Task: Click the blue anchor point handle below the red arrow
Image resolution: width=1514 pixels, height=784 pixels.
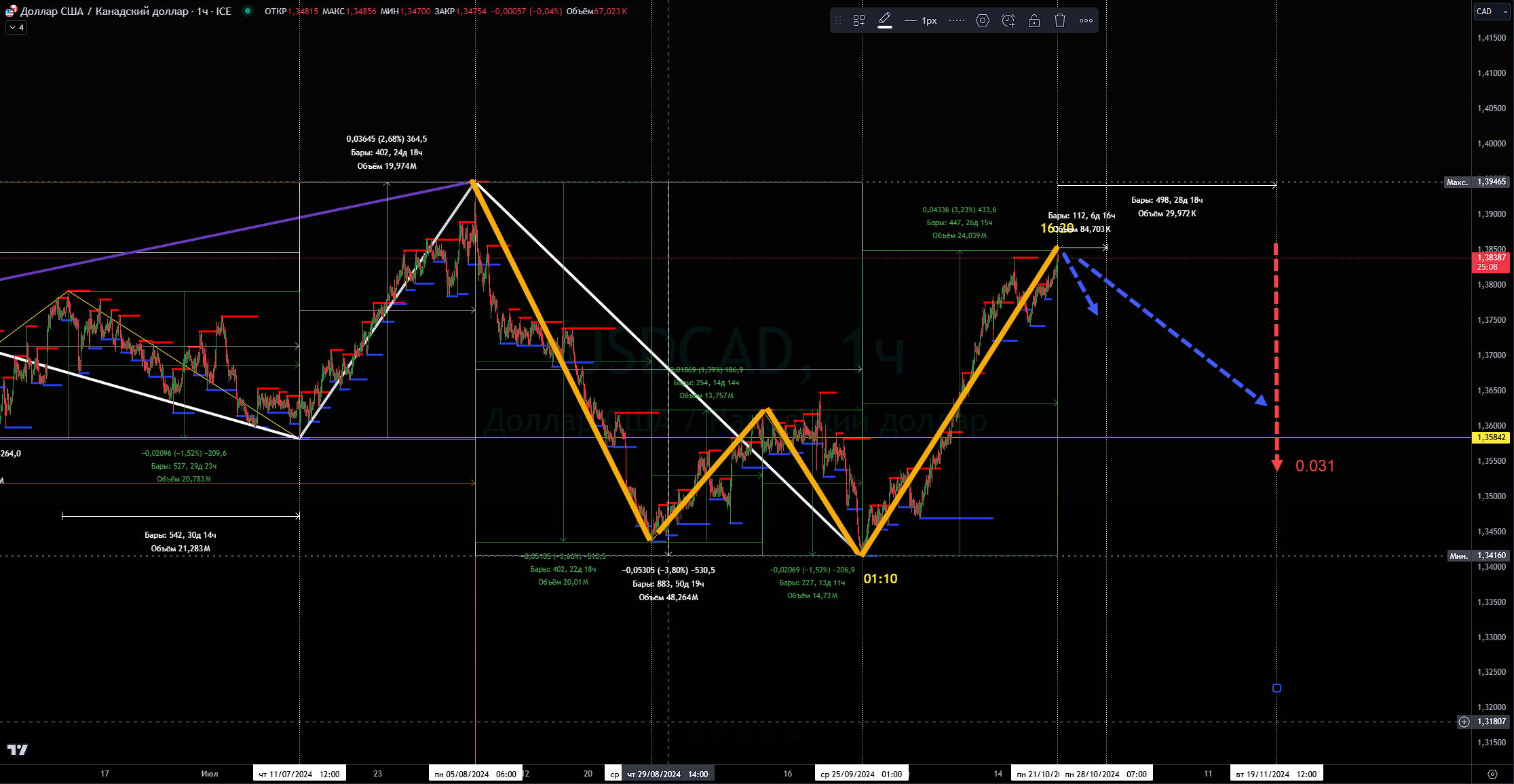Action: 1276,688
